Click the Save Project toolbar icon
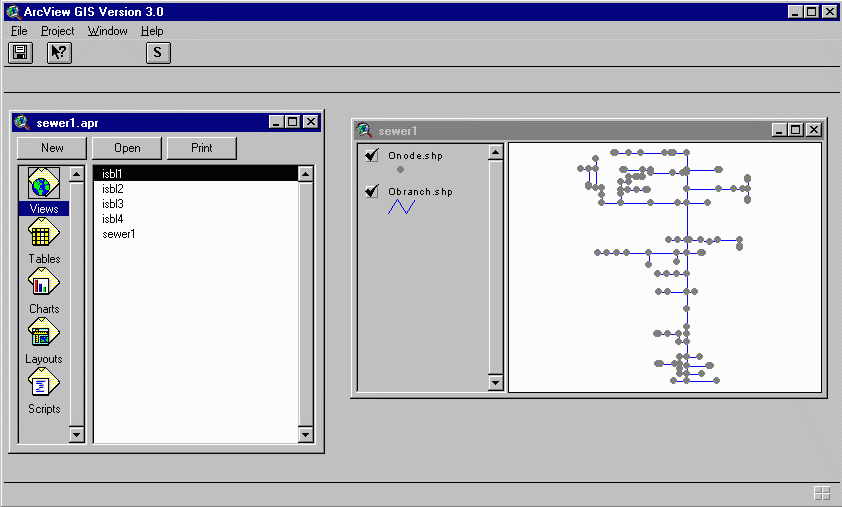The height and width of the screenshot is (507, 842). coord(20,53)
